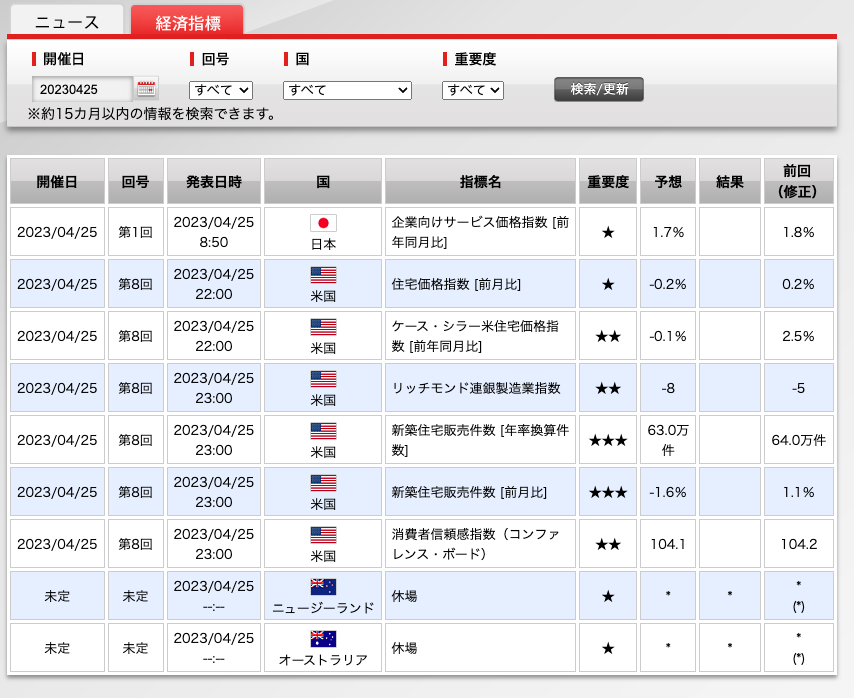Click US flag in Richmond Fed index row
The width and height of the screenshot is (854, 698).
click(x=323, y=379)
